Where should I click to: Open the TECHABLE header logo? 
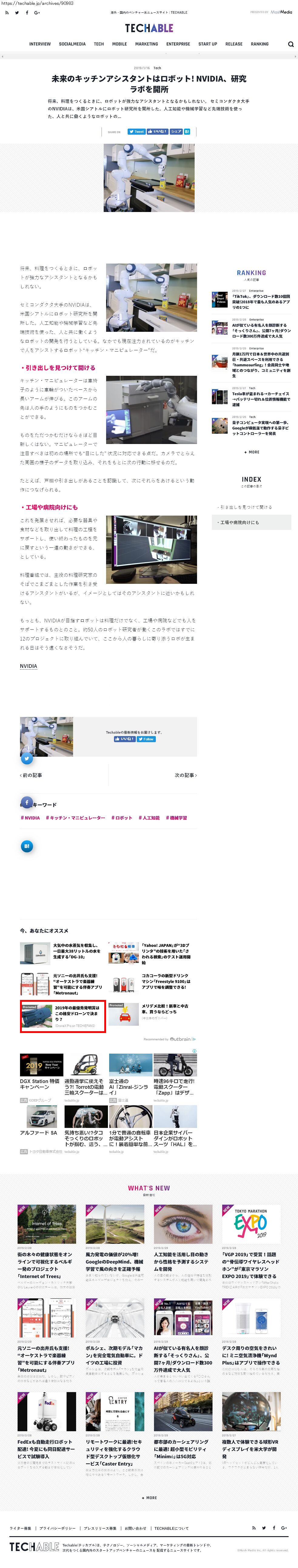[149, 28]
